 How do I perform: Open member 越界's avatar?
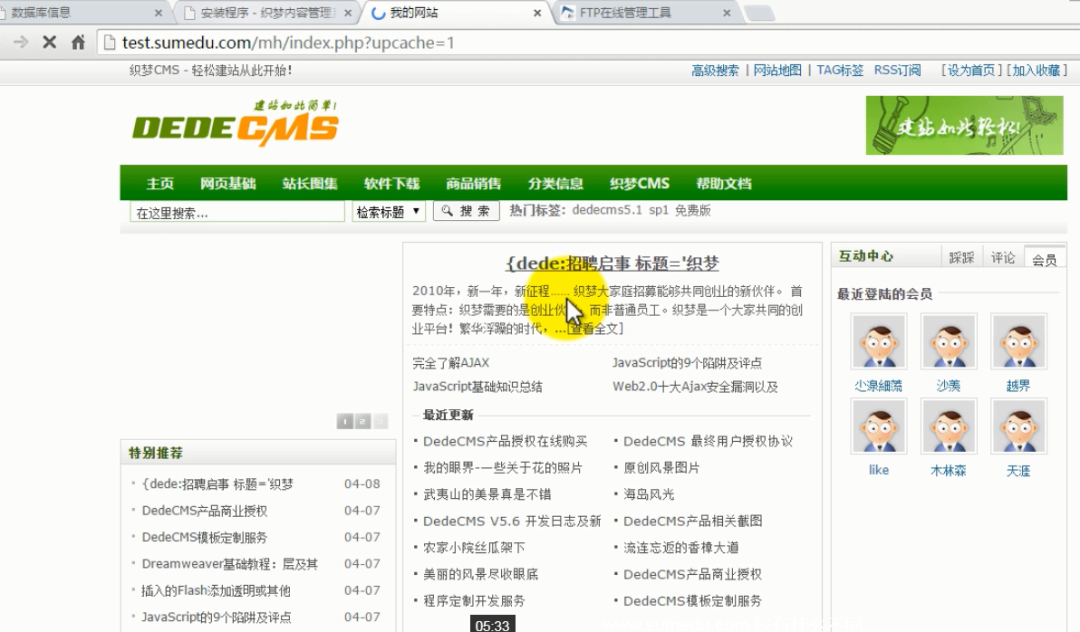click(1018, 341)
